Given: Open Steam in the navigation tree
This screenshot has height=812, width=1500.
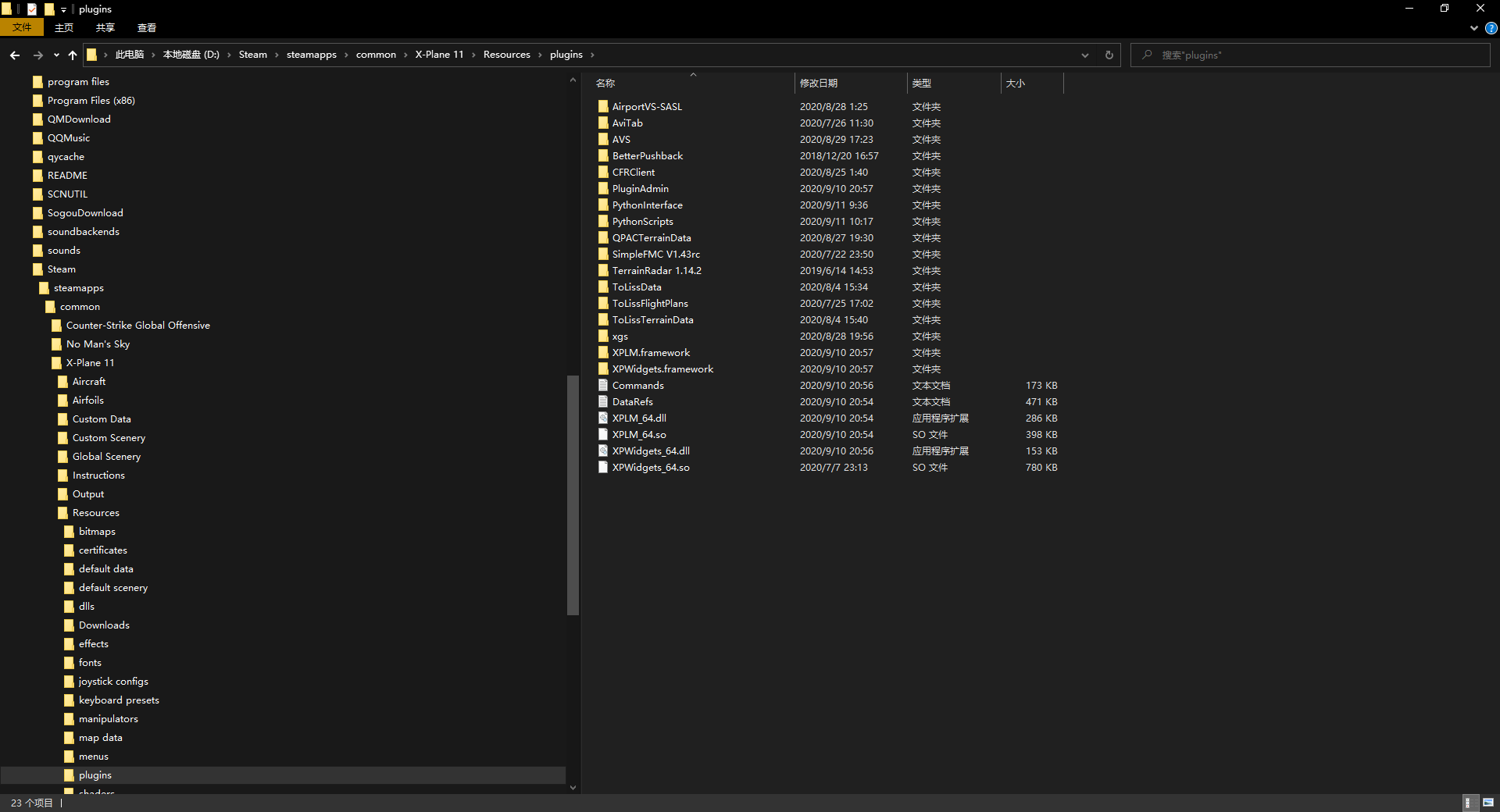Looking at the screenshot, I should pyautogui.click(x=62, y=269).
